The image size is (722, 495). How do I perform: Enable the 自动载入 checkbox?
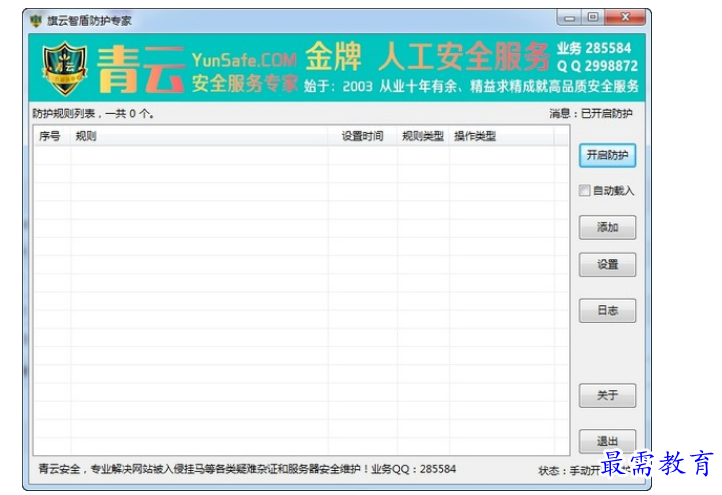[x=584, y=190]
